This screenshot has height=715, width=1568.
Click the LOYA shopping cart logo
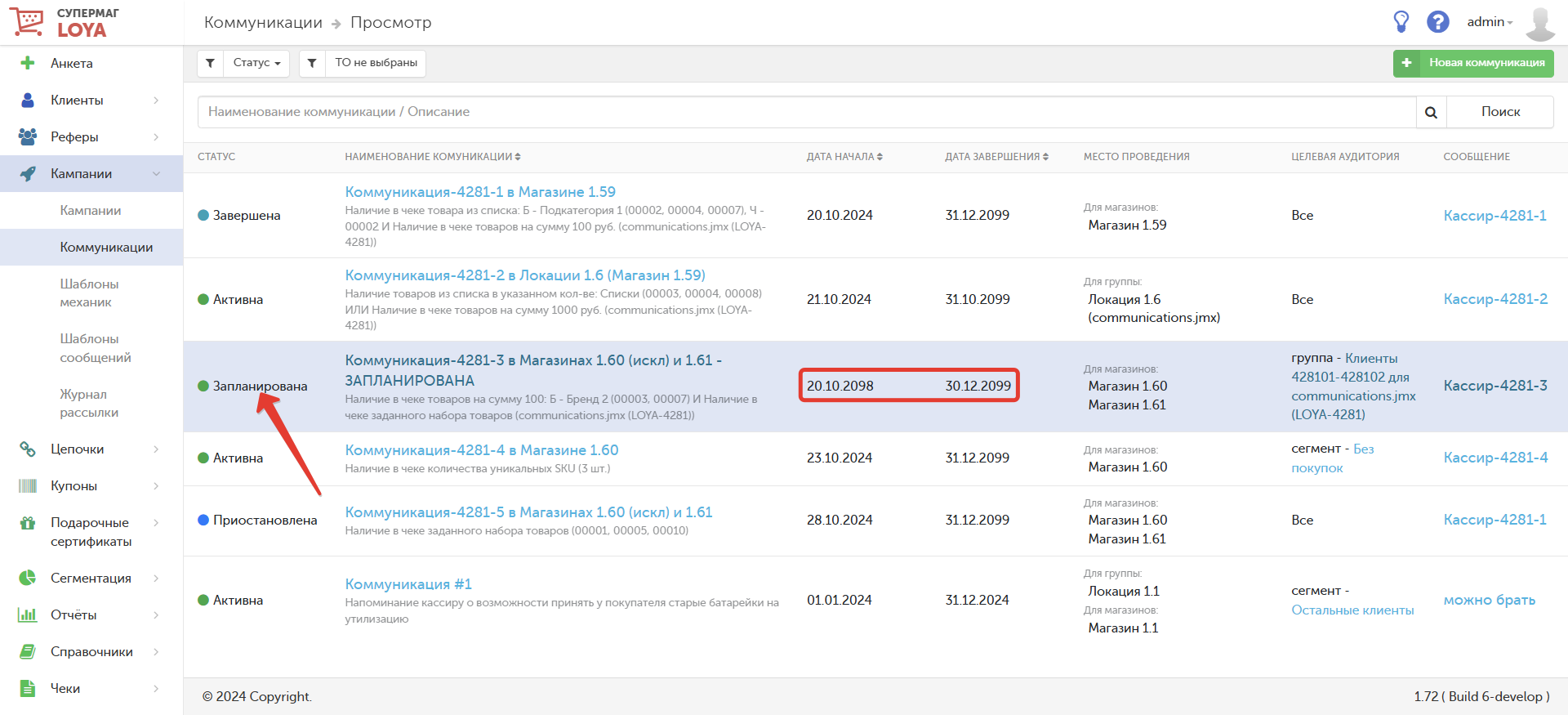point(26,21)
